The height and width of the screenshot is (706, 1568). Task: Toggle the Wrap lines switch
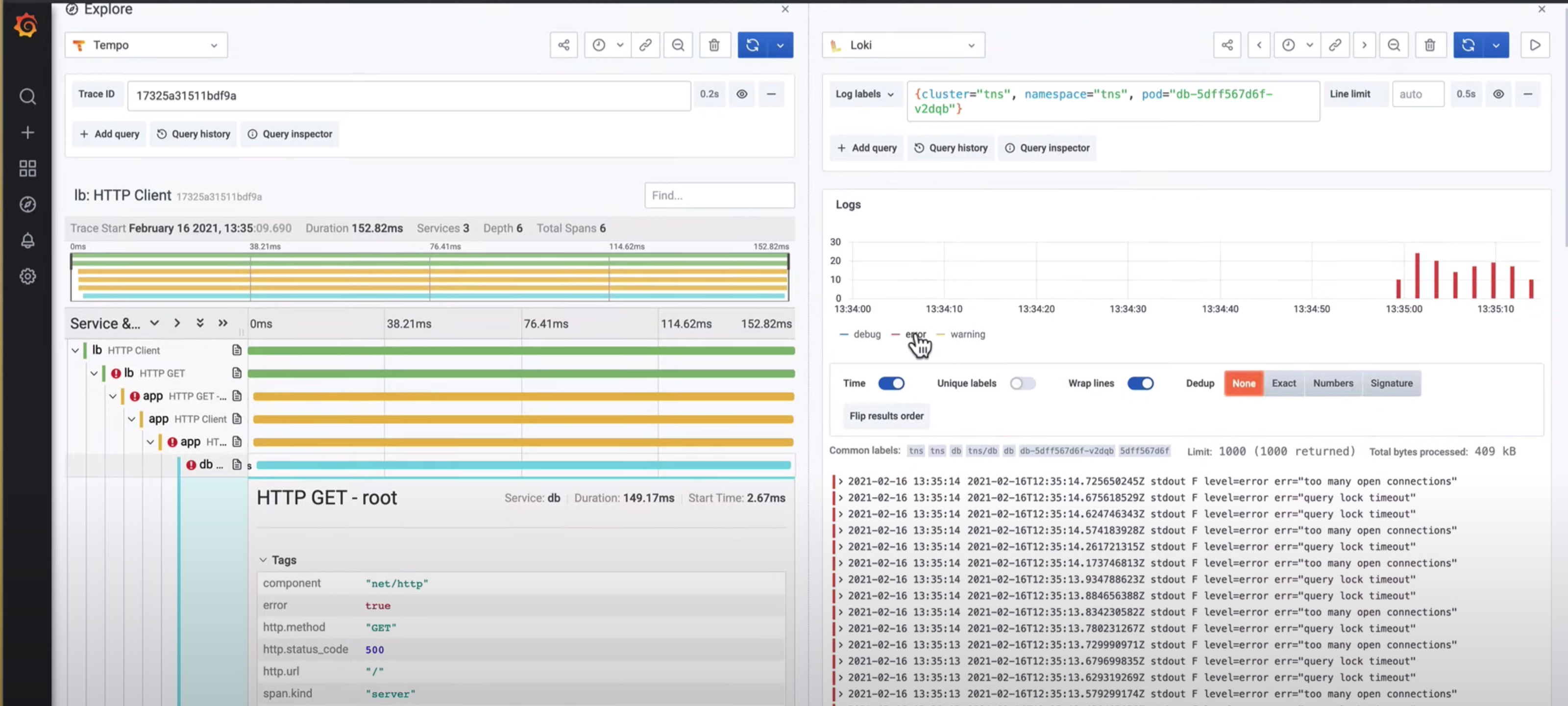pyautogui.click(x=1140, y=383)
